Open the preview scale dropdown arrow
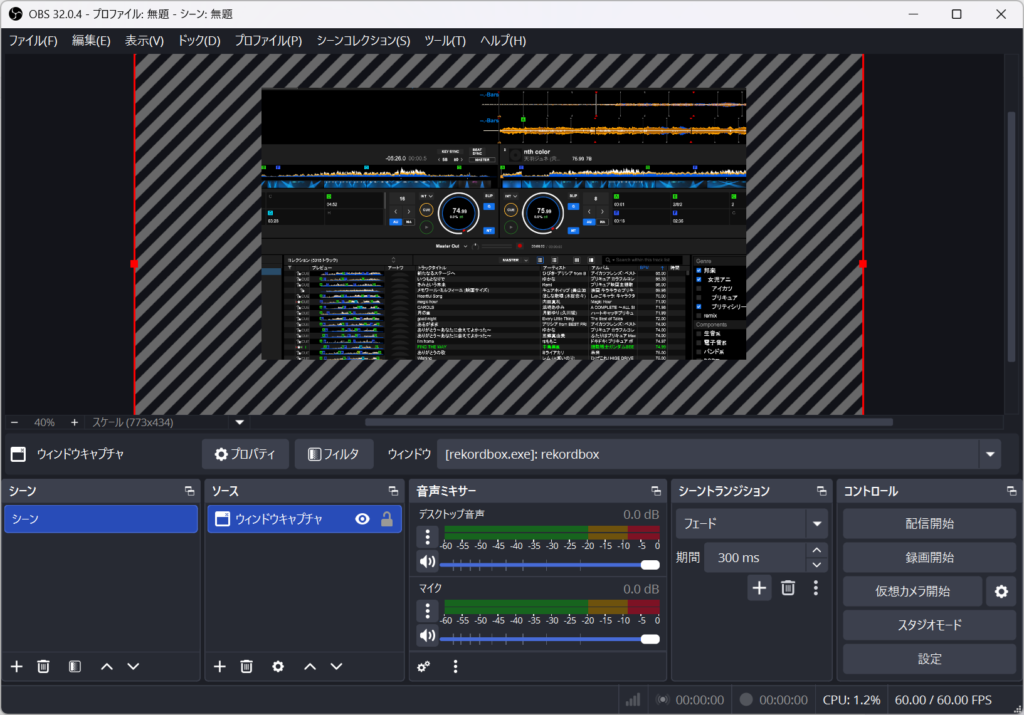Viewport: 1024px width, 715px height. (240, 422)
